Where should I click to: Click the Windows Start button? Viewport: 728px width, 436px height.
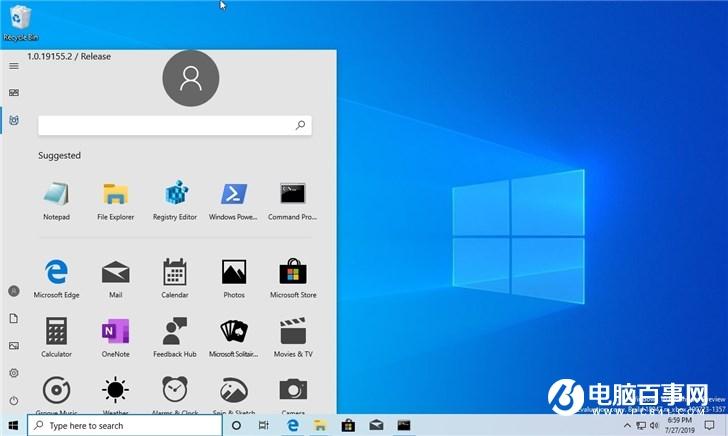pos(13,425)
